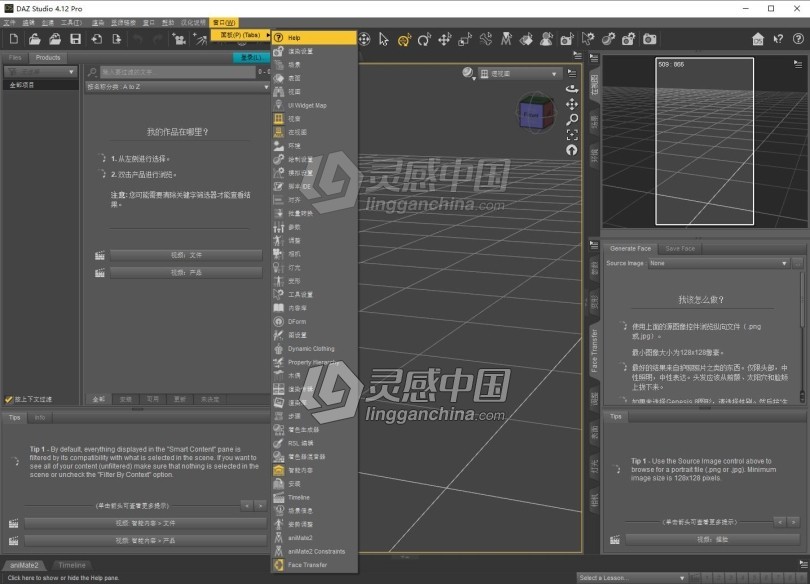Click next tip arrow in left Tips
The image size is (810, 584).
[260, 506]
